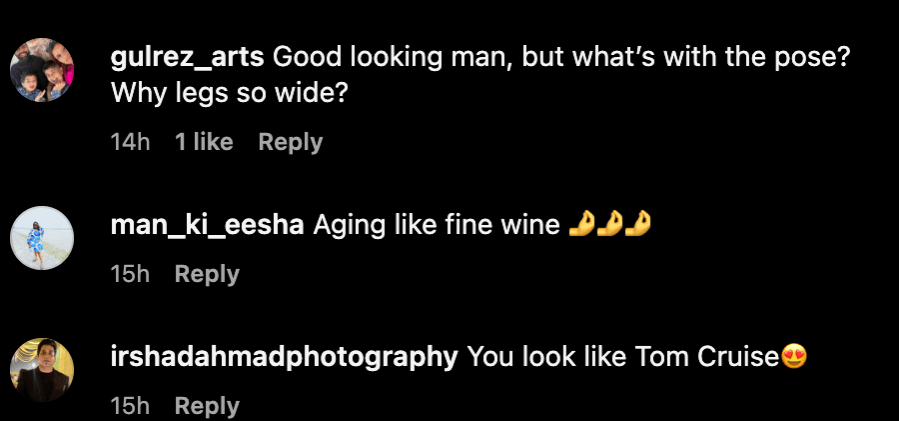Click the last OK-hand emoji
This screenshot has width=899, height=421.
coord(641,226)
